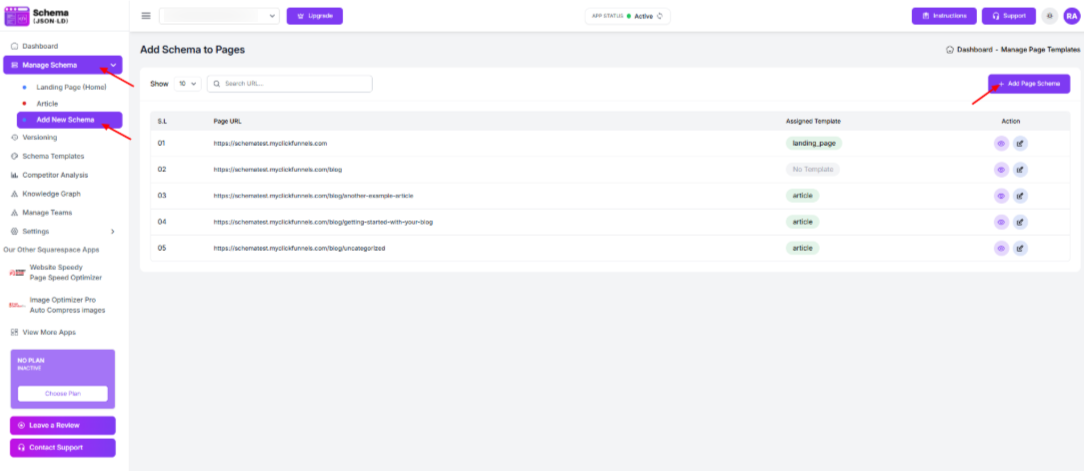Viewport: 1084px width, 471px height.
Task: Click the hamburger menu icon in header
Action: pyautogui.click(x=146, y=16)
